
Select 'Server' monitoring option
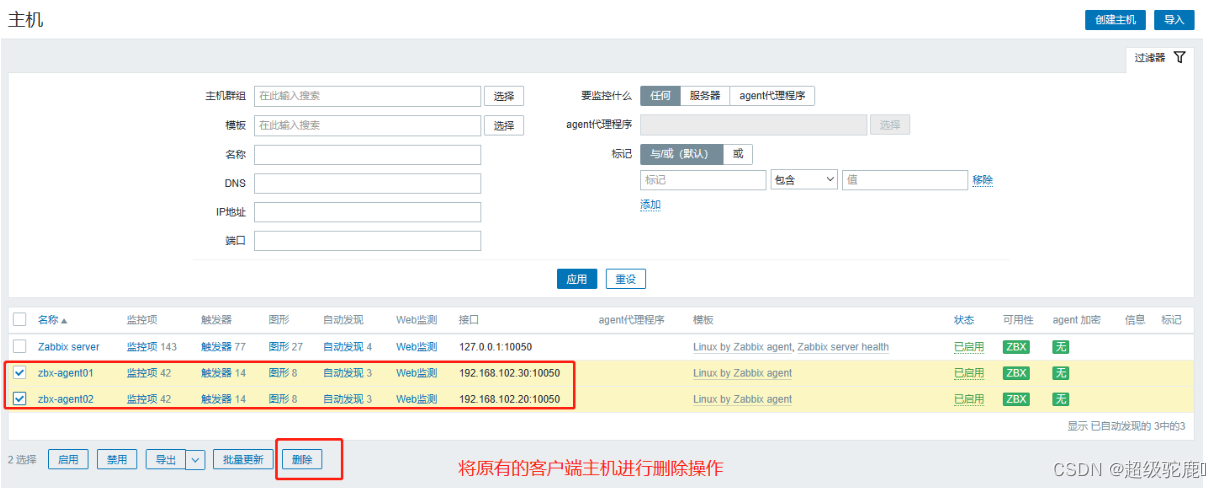(705, 96)
